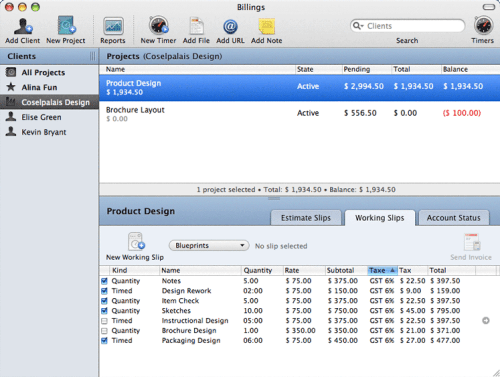The height and width of the screenshot is (377, 500).
Task: Click the window resize corner grip
Action: (496, 373)
